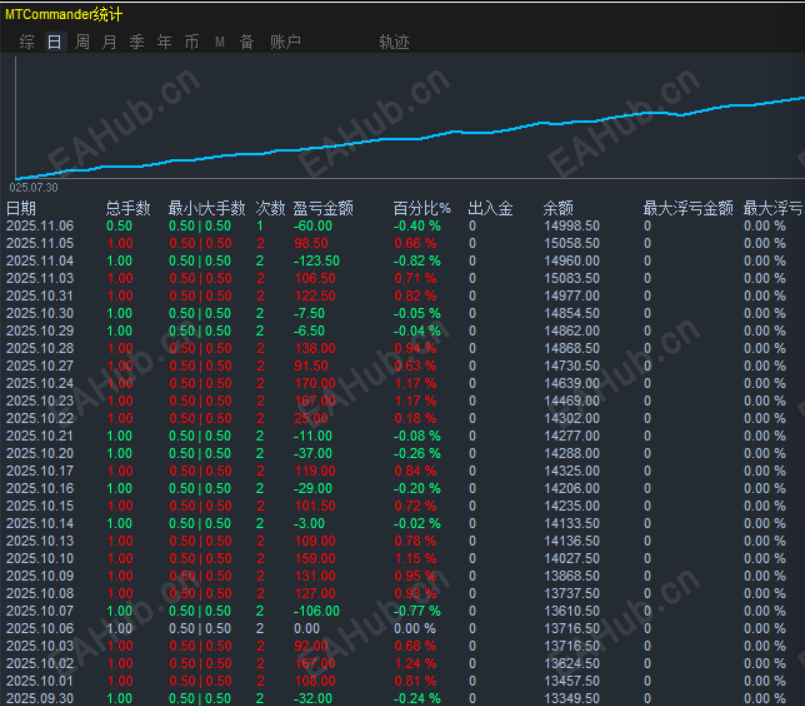Viewport: 805px width, 706px height.
Task: Click the 总手数 column header
Action: pyautogui.click(x=128, y=208)
